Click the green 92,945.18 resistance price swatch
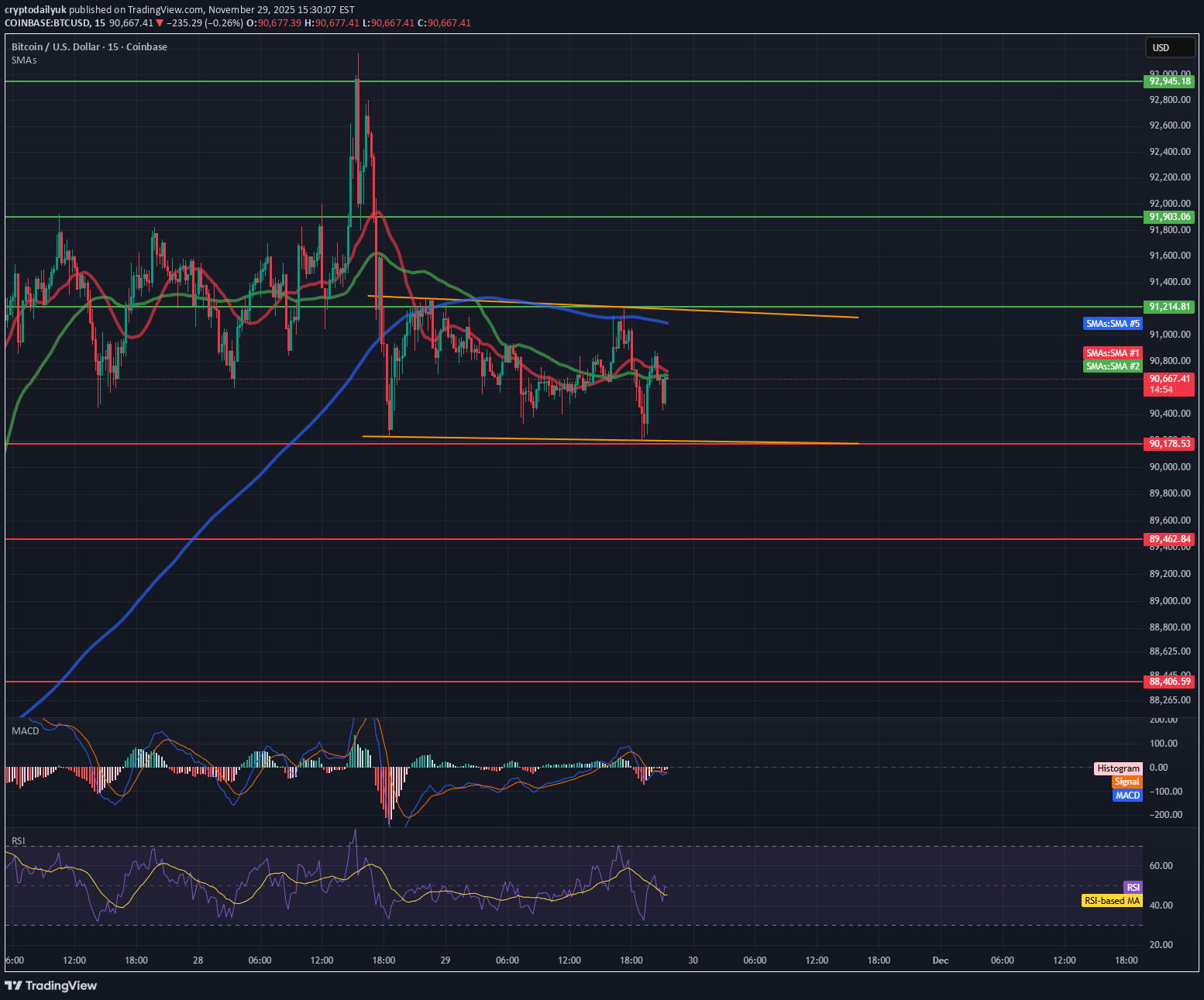1204x1000 pixels. click(x=1168, y=81)
